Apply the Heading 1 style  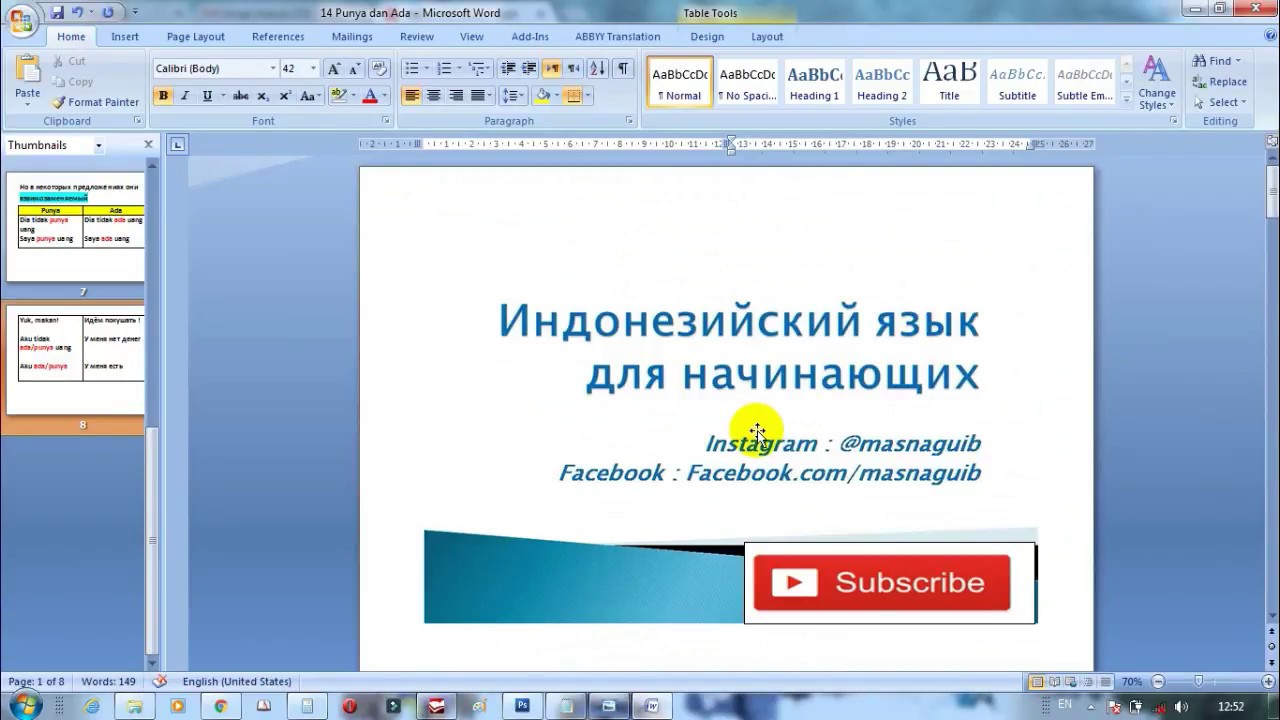814,82
